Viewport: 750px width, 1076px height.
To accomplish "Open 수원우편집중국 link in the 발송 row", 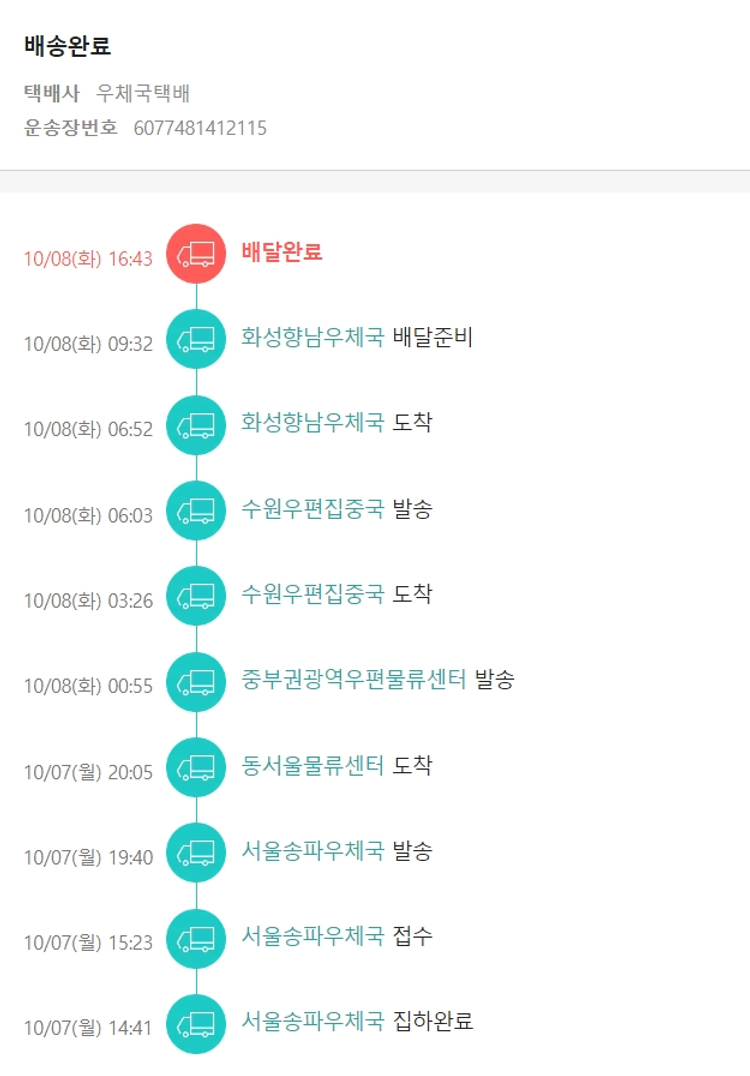I will tap(312, 508).
